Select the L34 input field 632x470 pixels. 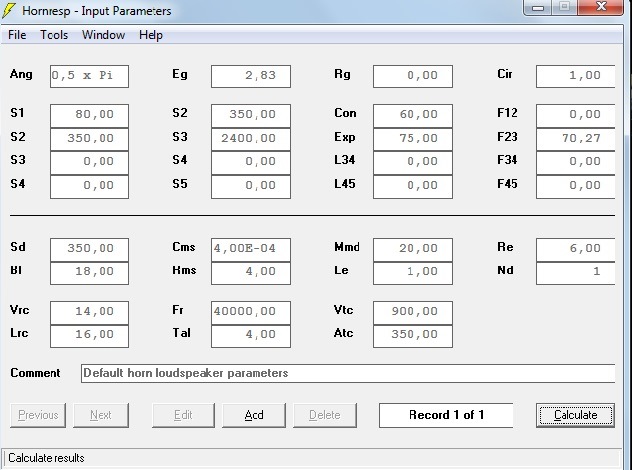(x=413, y=163)
